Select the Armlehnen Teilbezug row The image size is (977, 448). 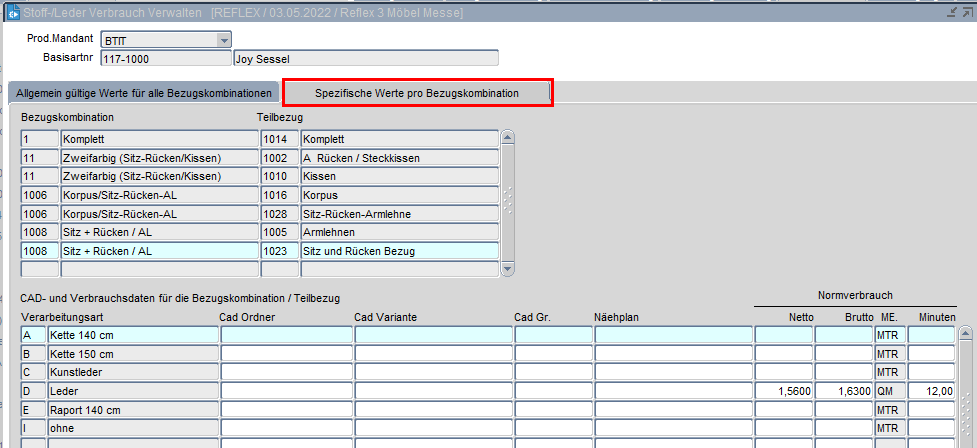point(398,232)
